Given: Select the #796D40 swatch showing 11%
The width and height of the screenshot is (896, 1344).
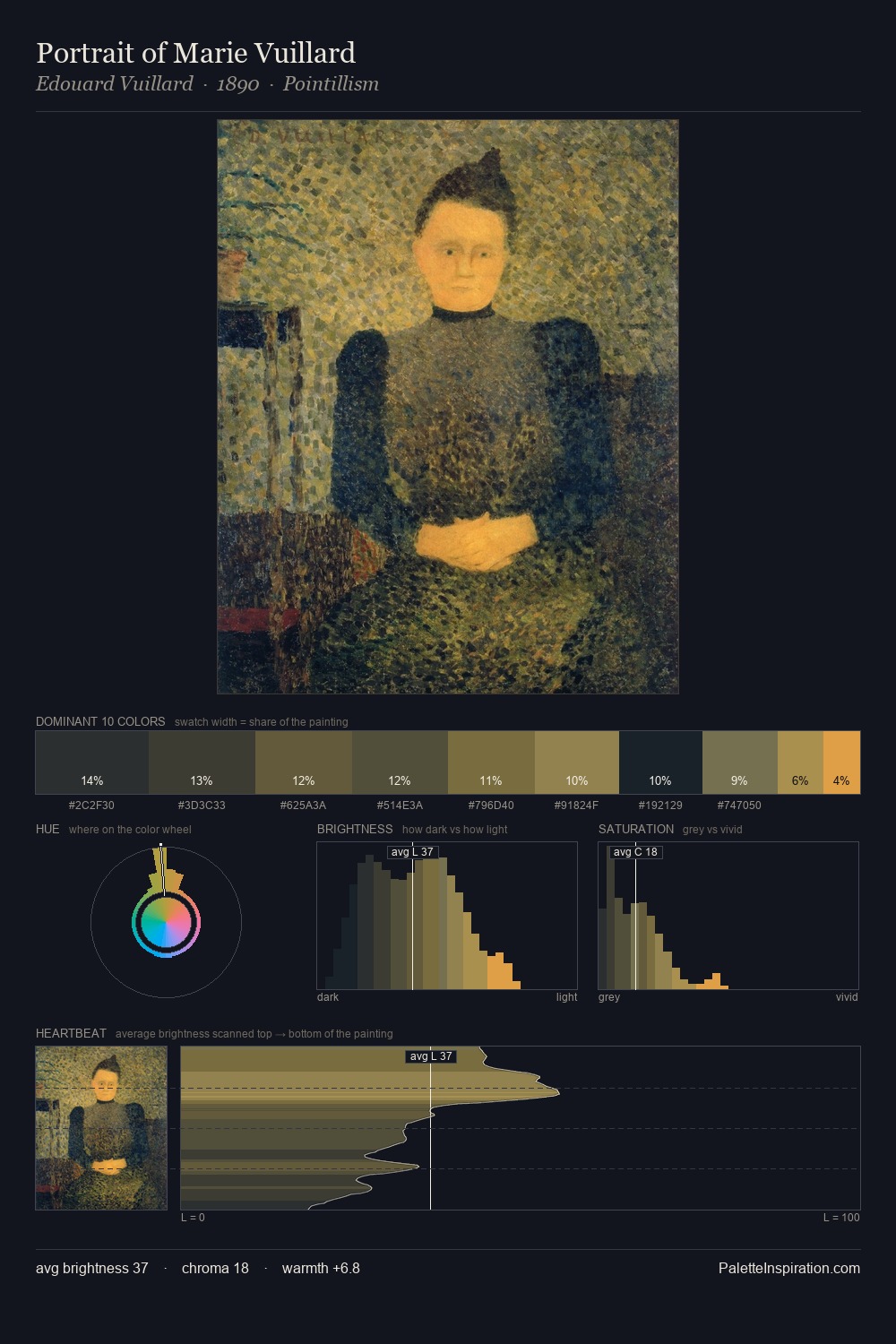Looking at the screenshot, I should (491, 762).
